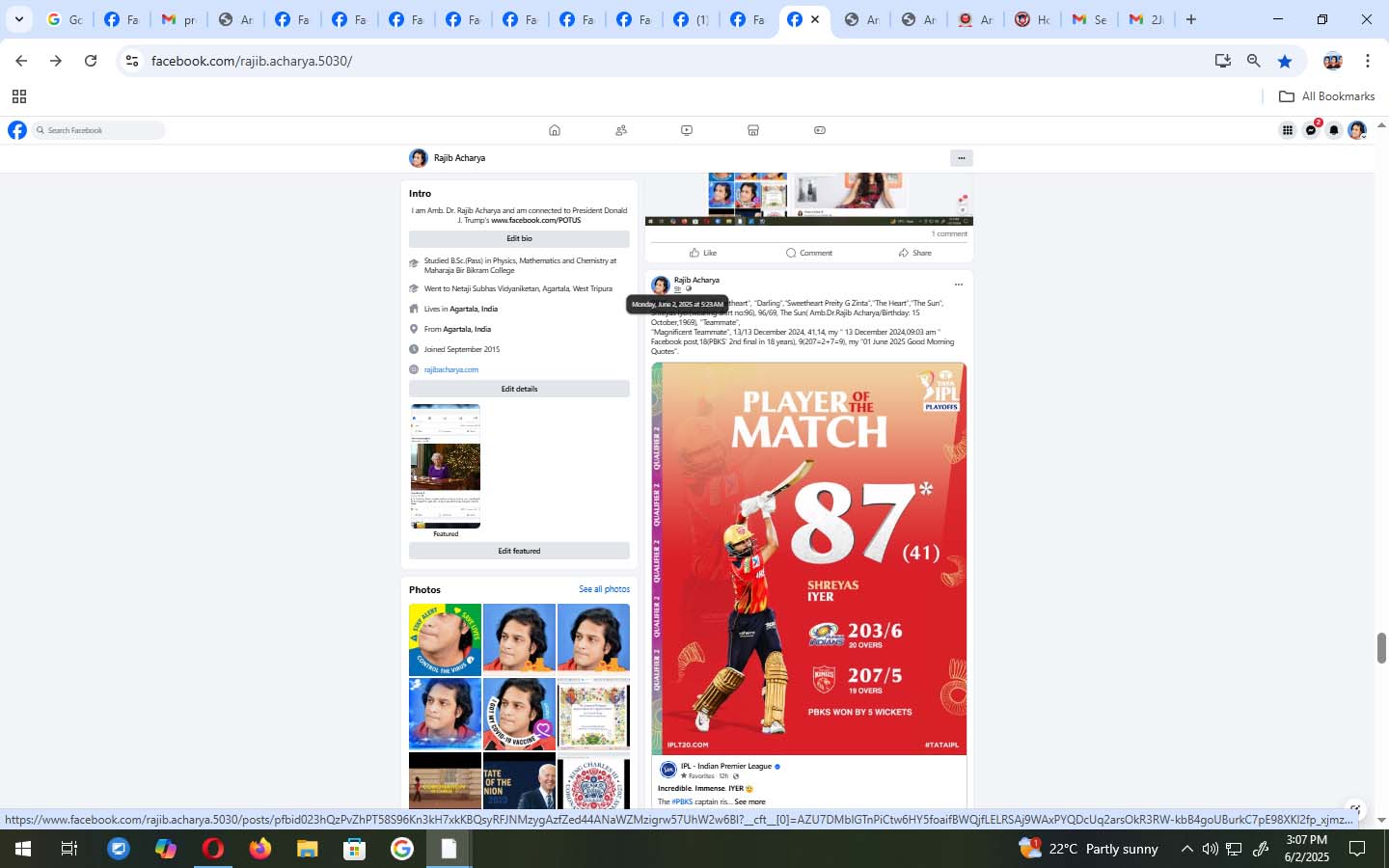Switch to the Google tab
Image resolution: width=1389 pixels, height=868 pixels.
[66, 19]
